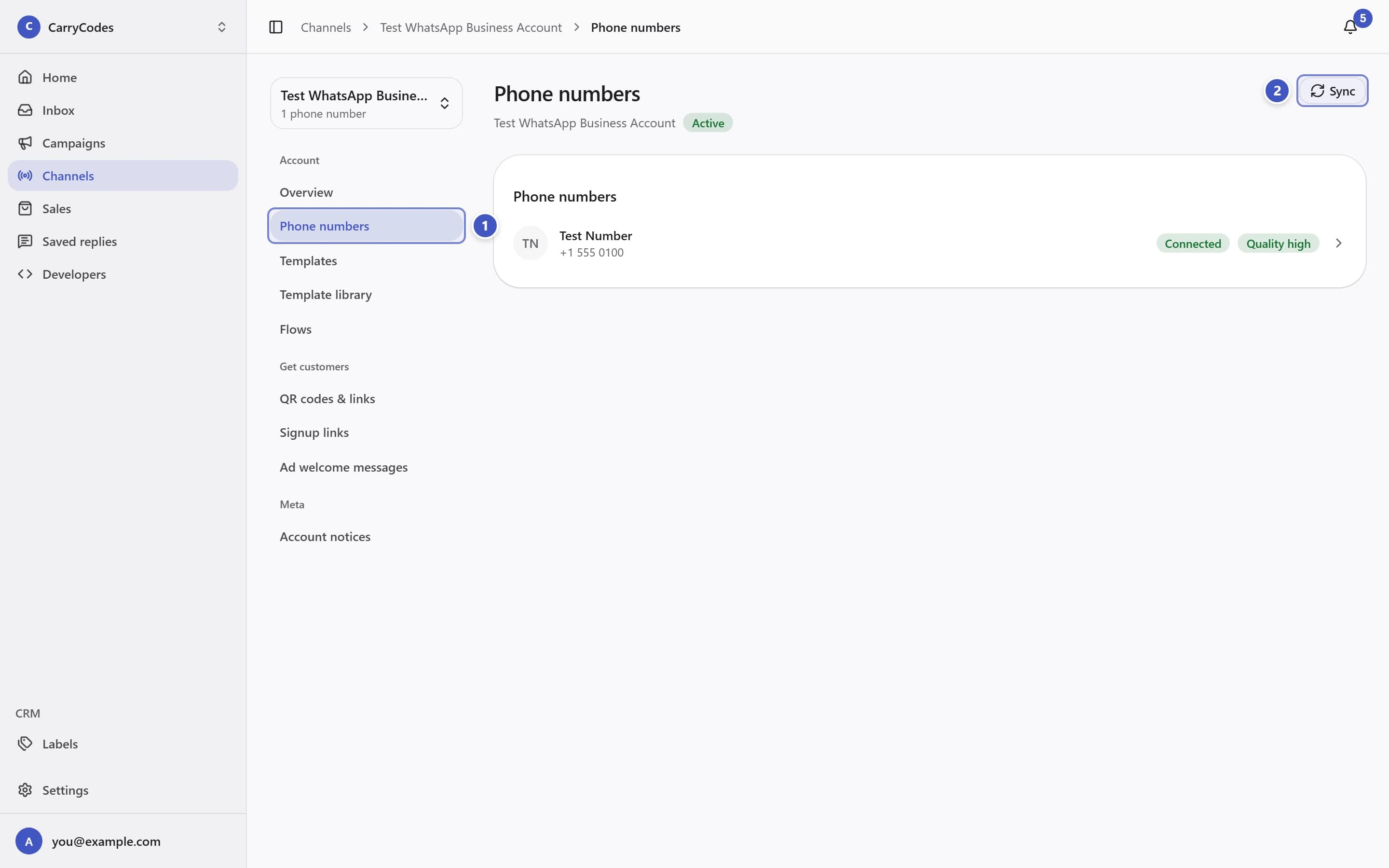This screenshot has width=1389, height=868.
Task: Open Test Number details via chevron
Action: click(x=1338, y=244)
